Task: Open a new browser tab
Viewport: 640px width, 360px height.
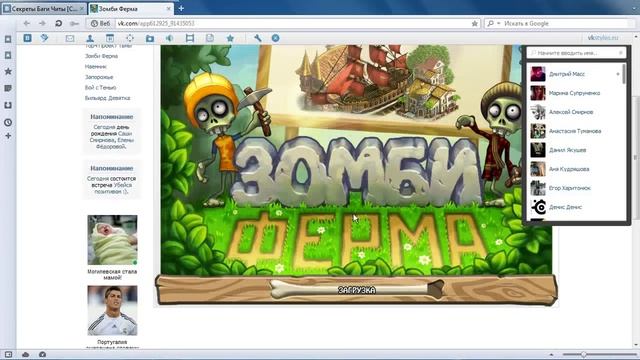Action: pos(181,8)
